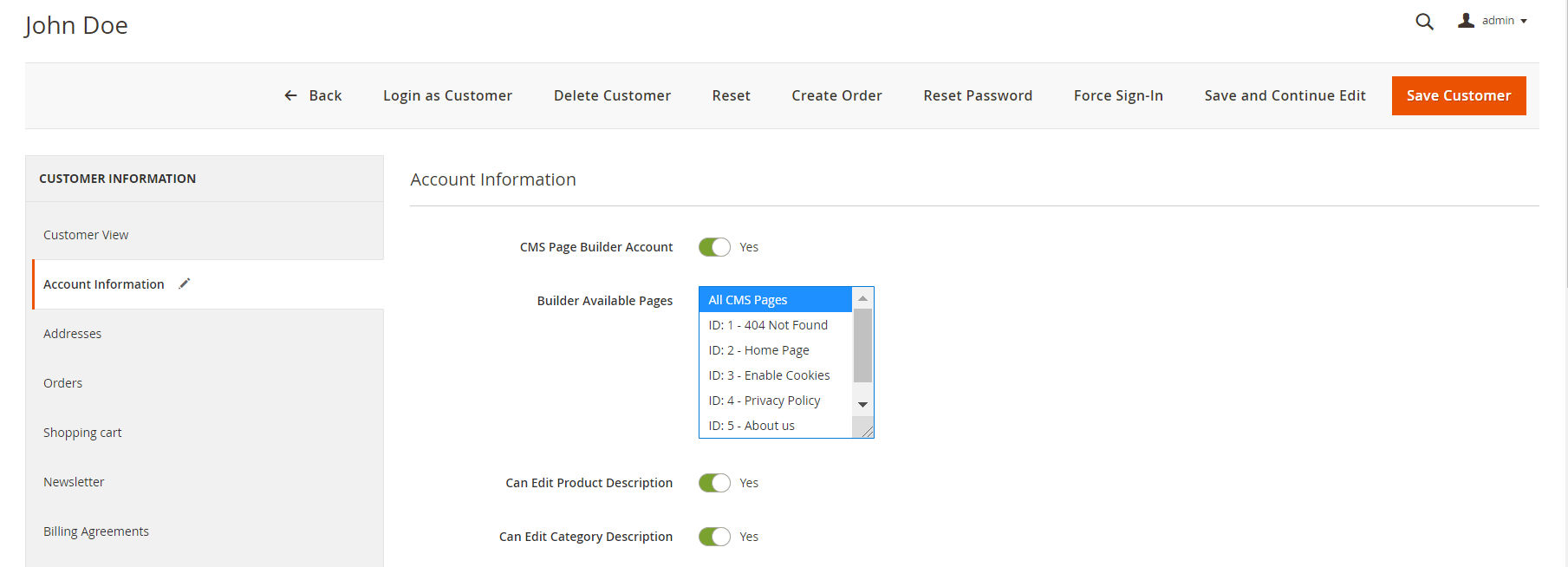Open the Addresses tab
Screen dimensions: 1568x567
73,334
